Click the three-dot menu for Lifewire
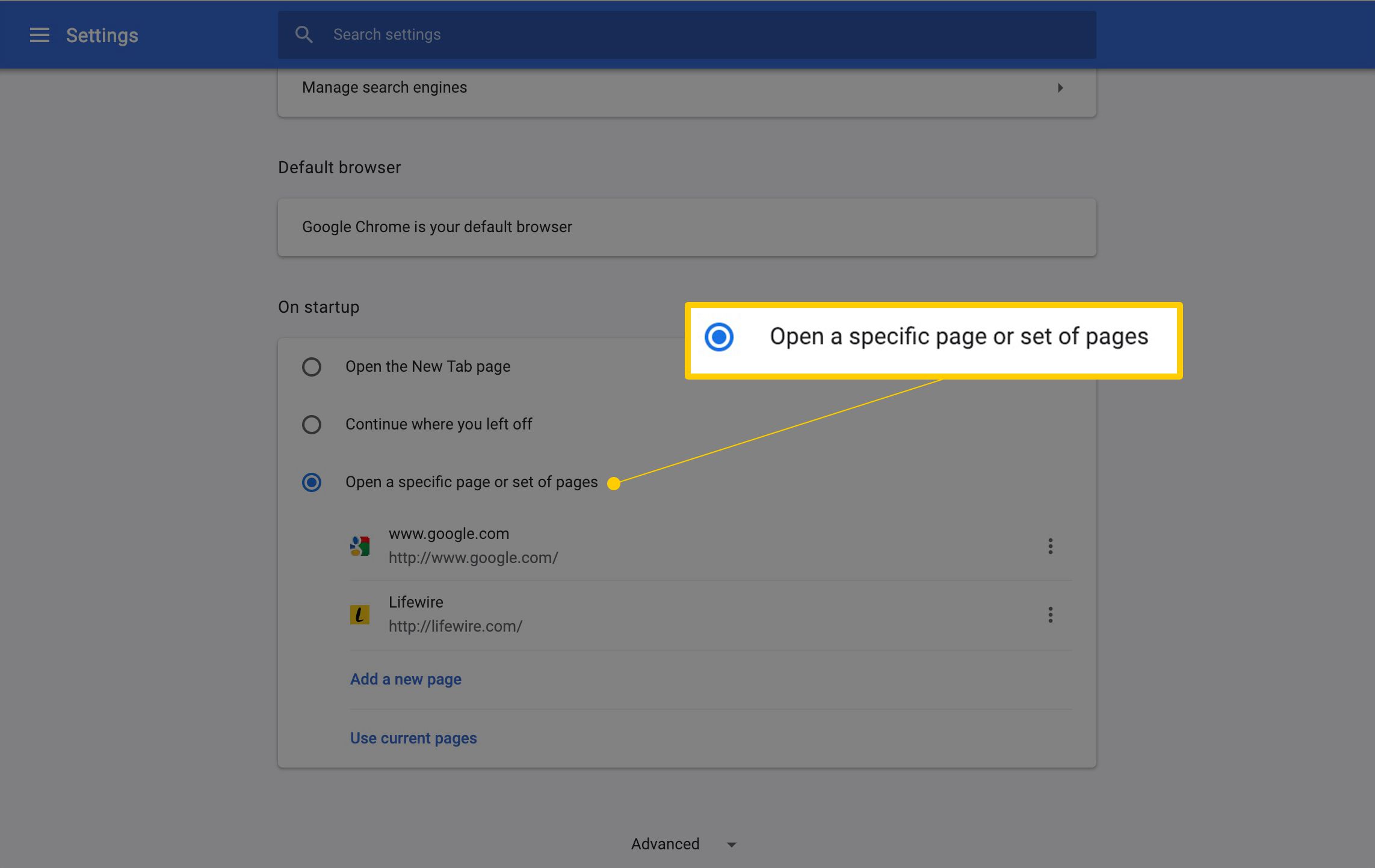 coord(1050,614)
